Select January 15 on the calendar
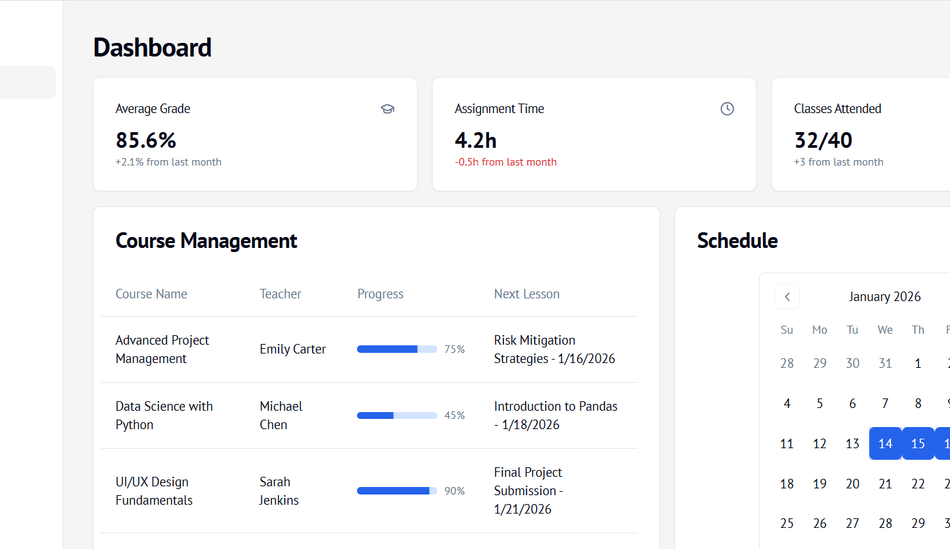Screen dimensions: 950x549 (x=918, y=444)
